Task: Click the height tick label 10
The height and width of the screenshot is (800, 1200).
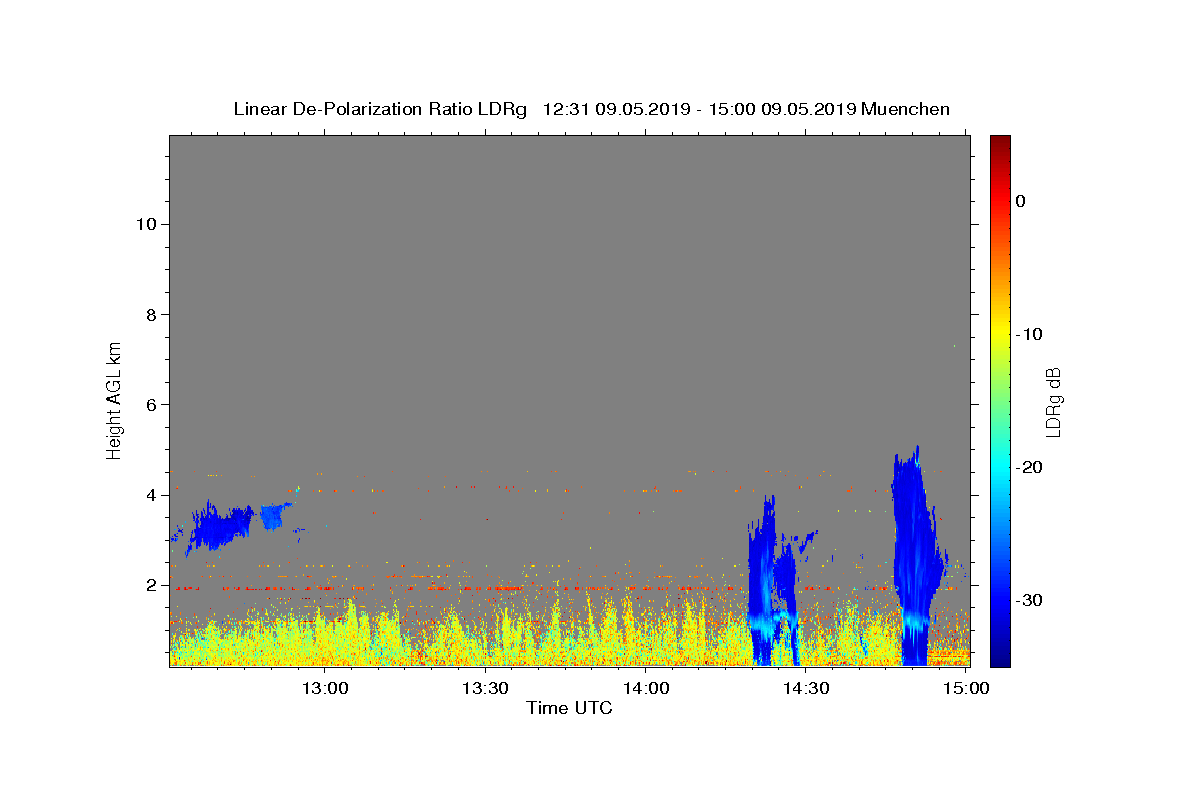Action: pyautogui.click(x=146, y=224)
